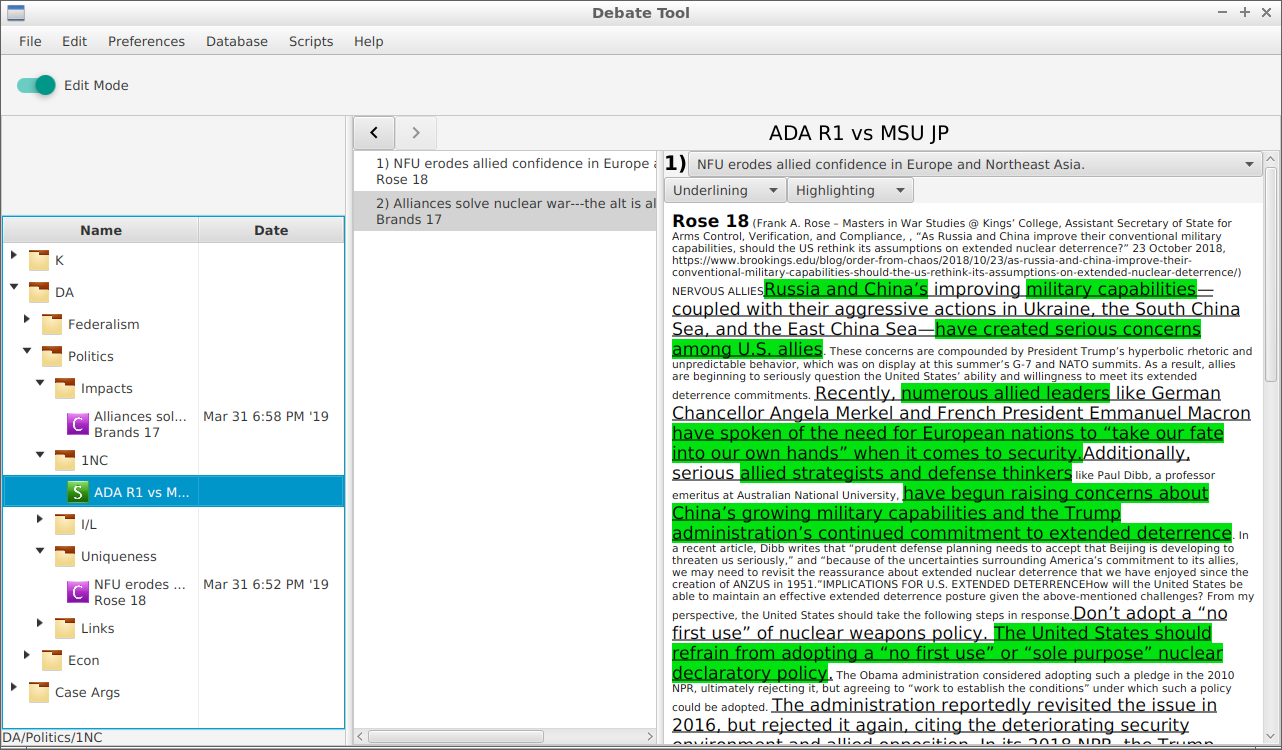
Task: Click the Econ folder icon
Action: point(52,660)
